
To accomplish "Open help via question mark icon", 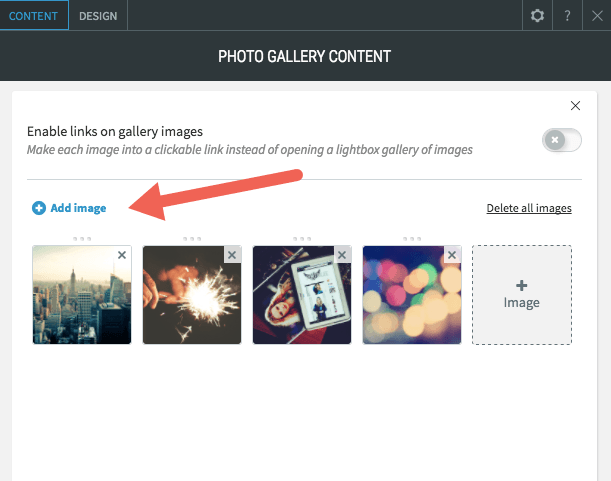I will [567, 16].
